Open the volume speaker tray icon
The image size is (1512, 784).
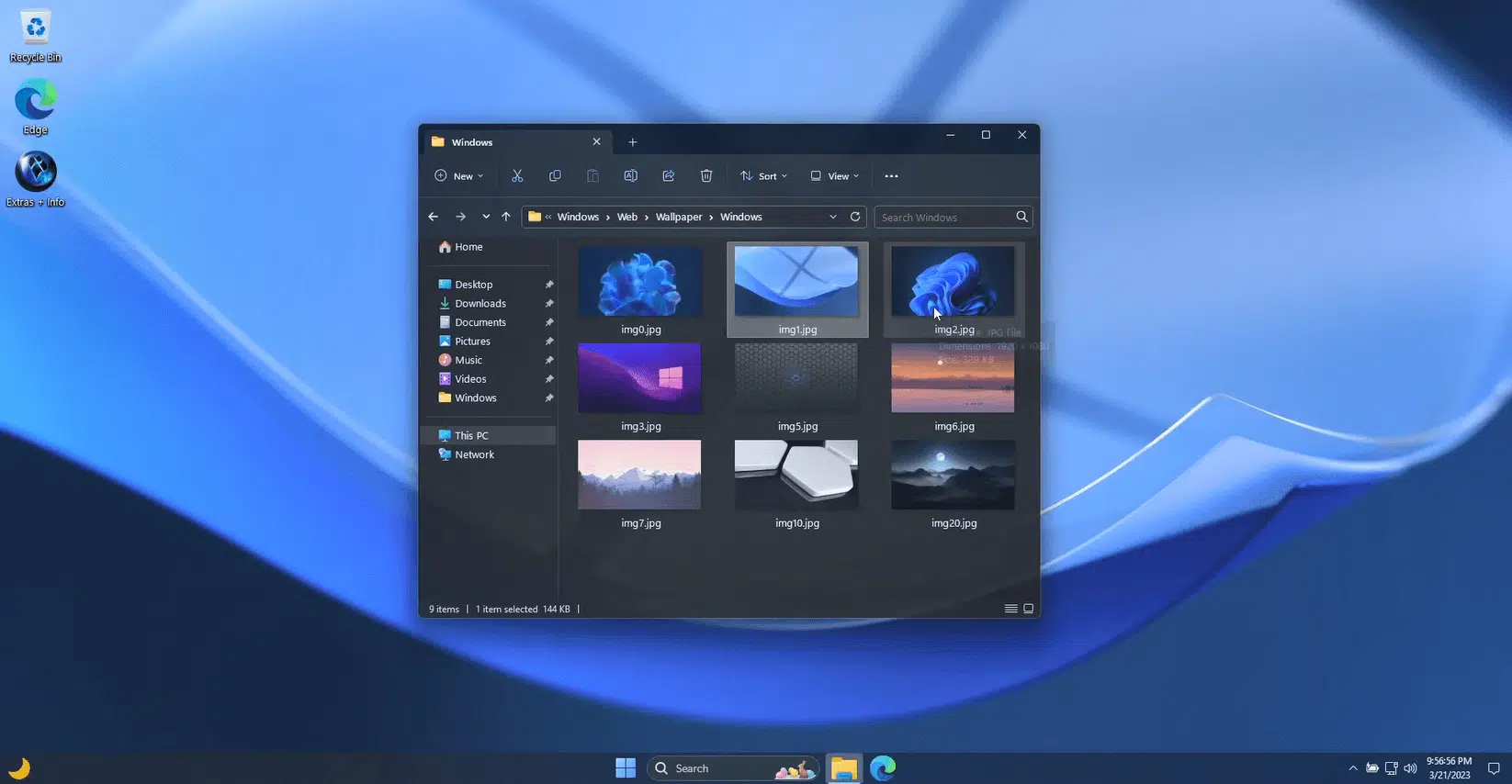pyautogui.click(x=1410, y=768)
